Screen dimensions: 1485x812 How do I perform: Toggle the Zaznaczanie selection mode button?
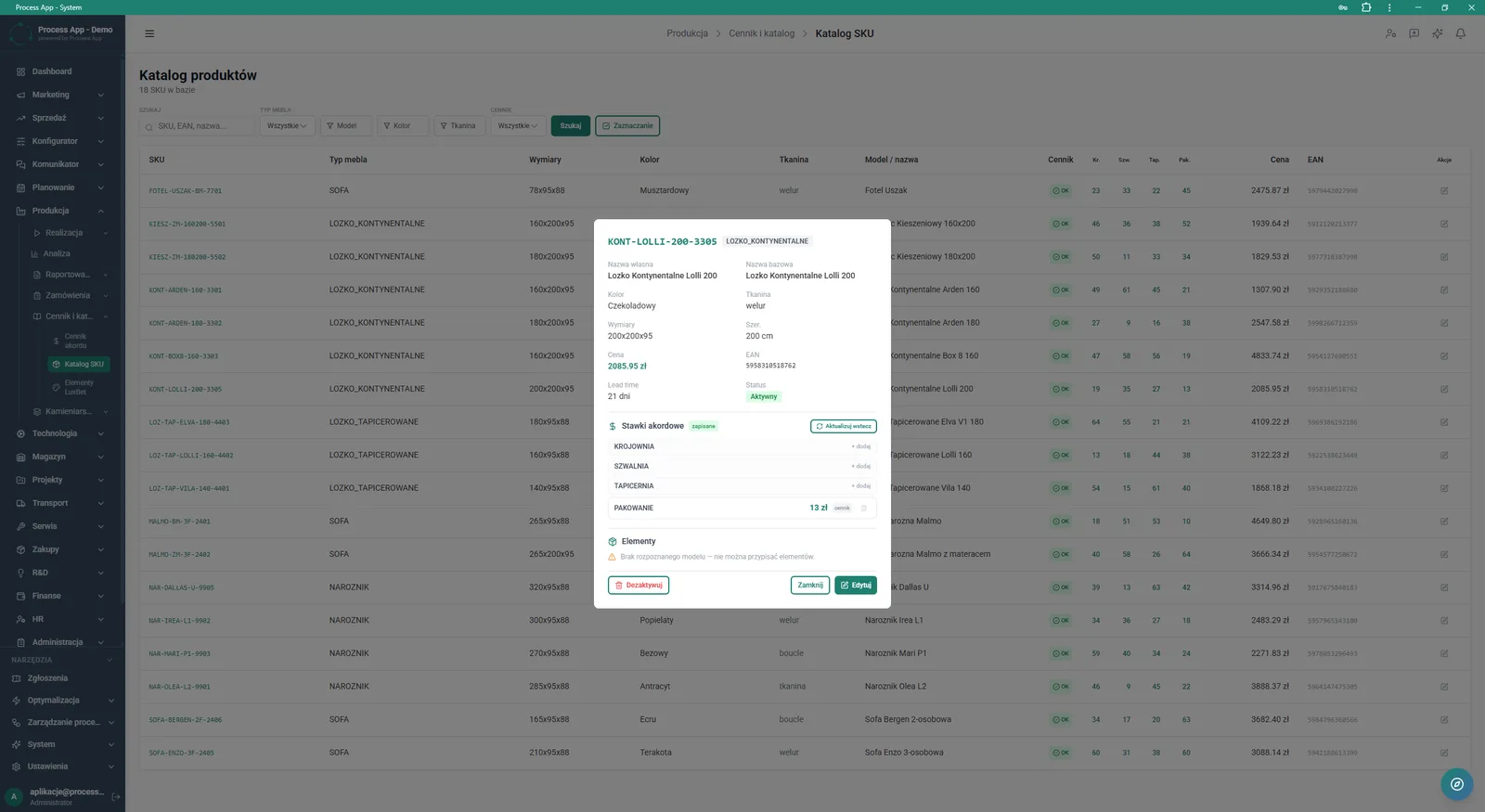tap(627, 126)
